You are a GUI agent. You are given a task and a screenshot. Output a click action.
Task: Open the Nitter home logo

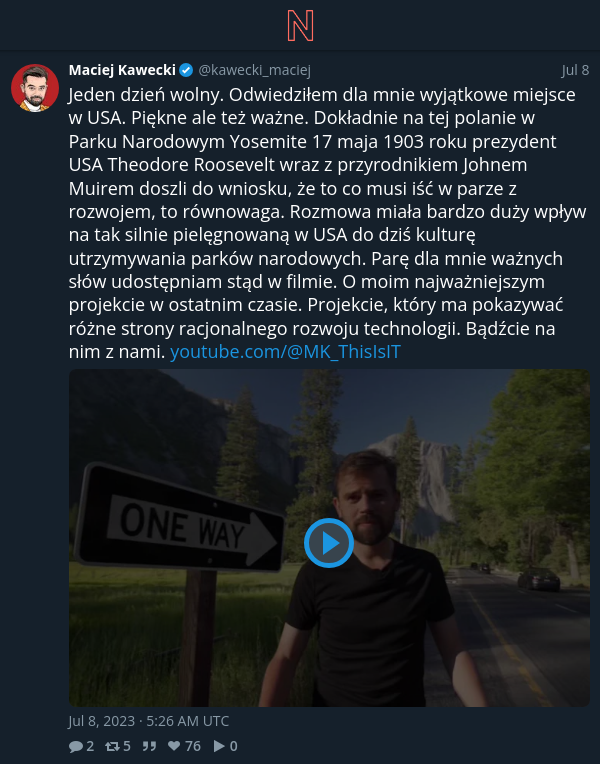click(x=300, y=26)
